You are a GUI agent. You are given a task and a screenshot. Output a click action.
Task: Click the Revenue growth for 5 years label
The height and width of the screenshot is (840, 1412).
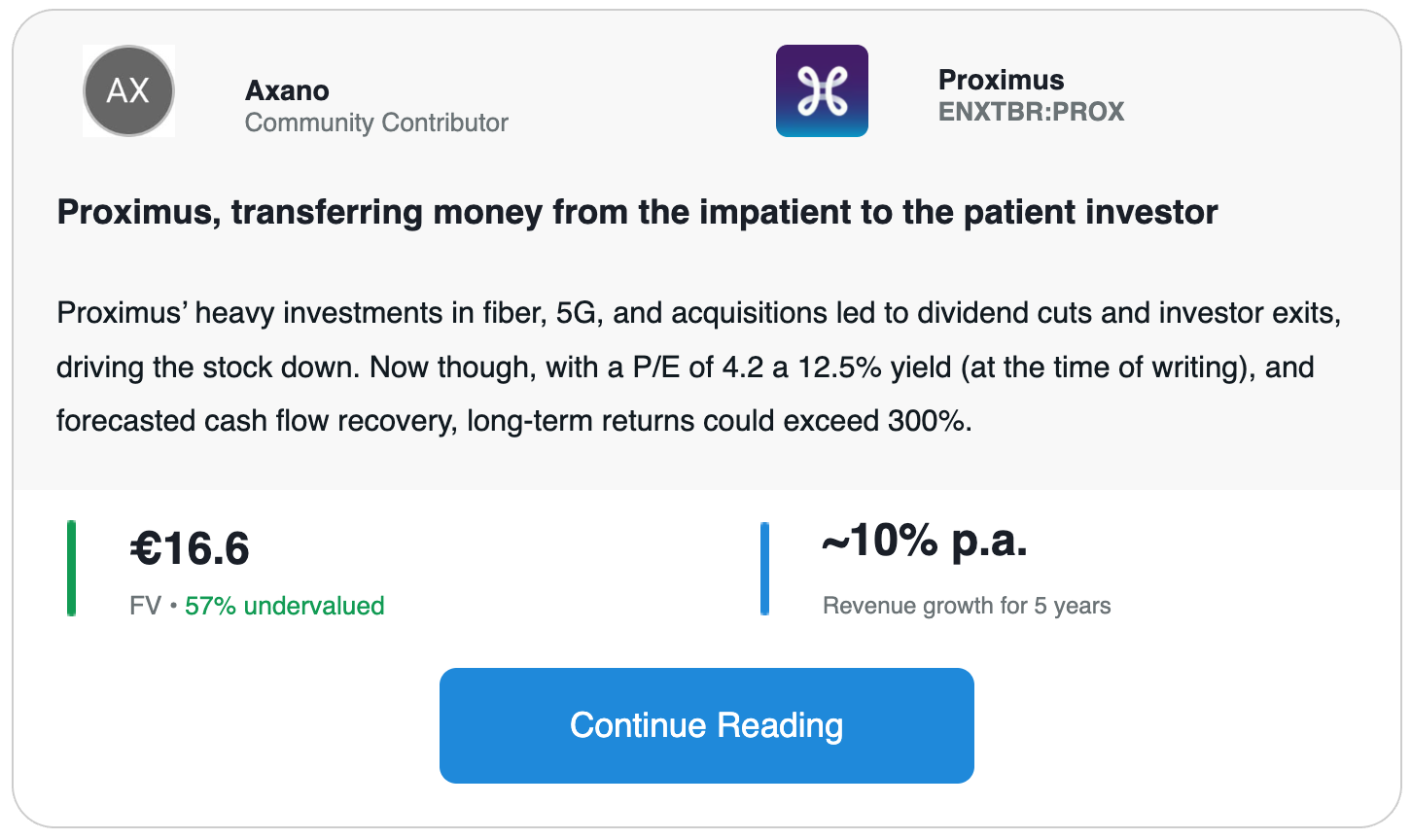click(967, 606)
